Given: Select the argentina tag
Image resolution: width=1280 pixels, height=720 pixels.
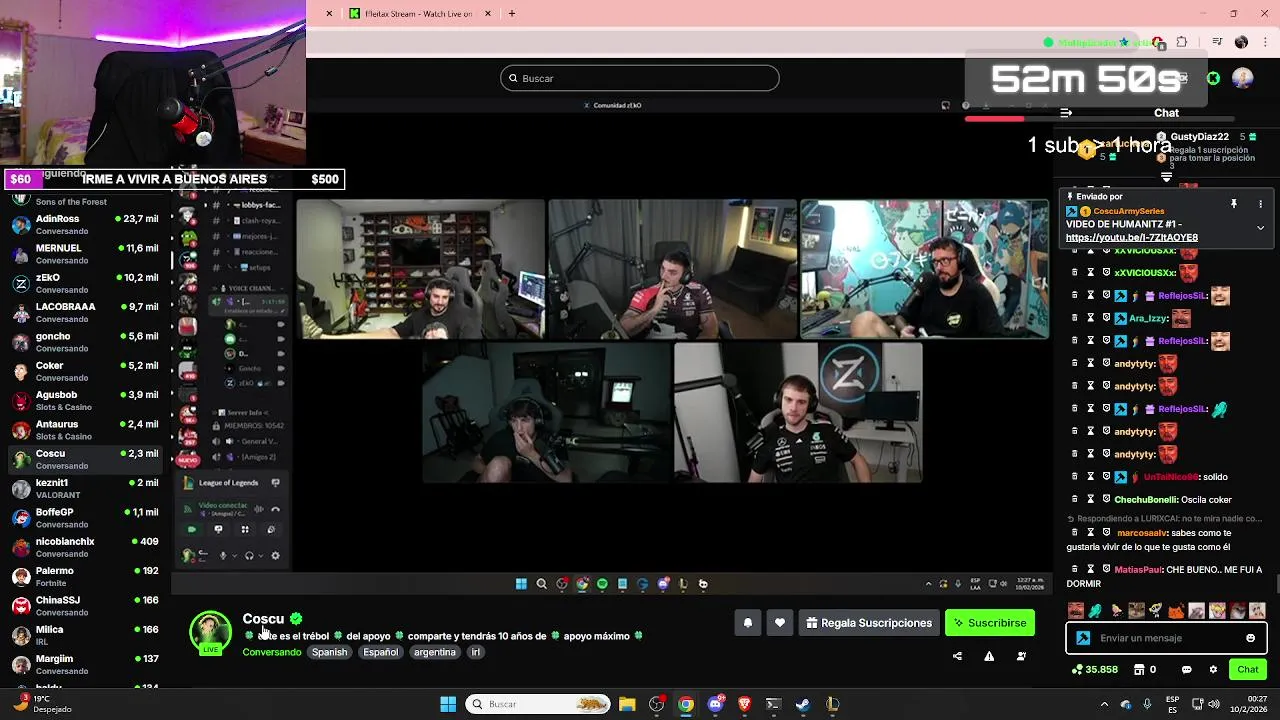Looking at the screenshot, I should coord(434,652).
